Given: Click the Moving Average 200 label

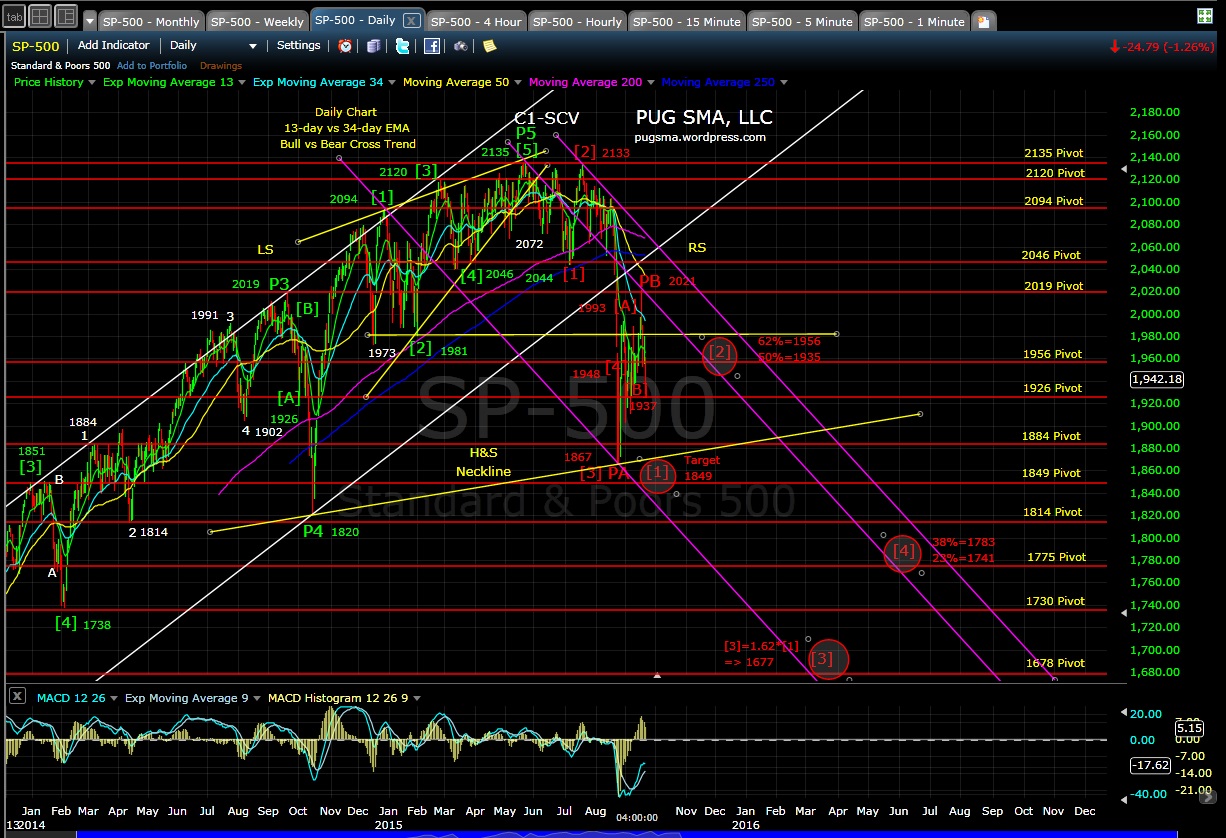Looking at the screenshot, I should pos(586,83).
